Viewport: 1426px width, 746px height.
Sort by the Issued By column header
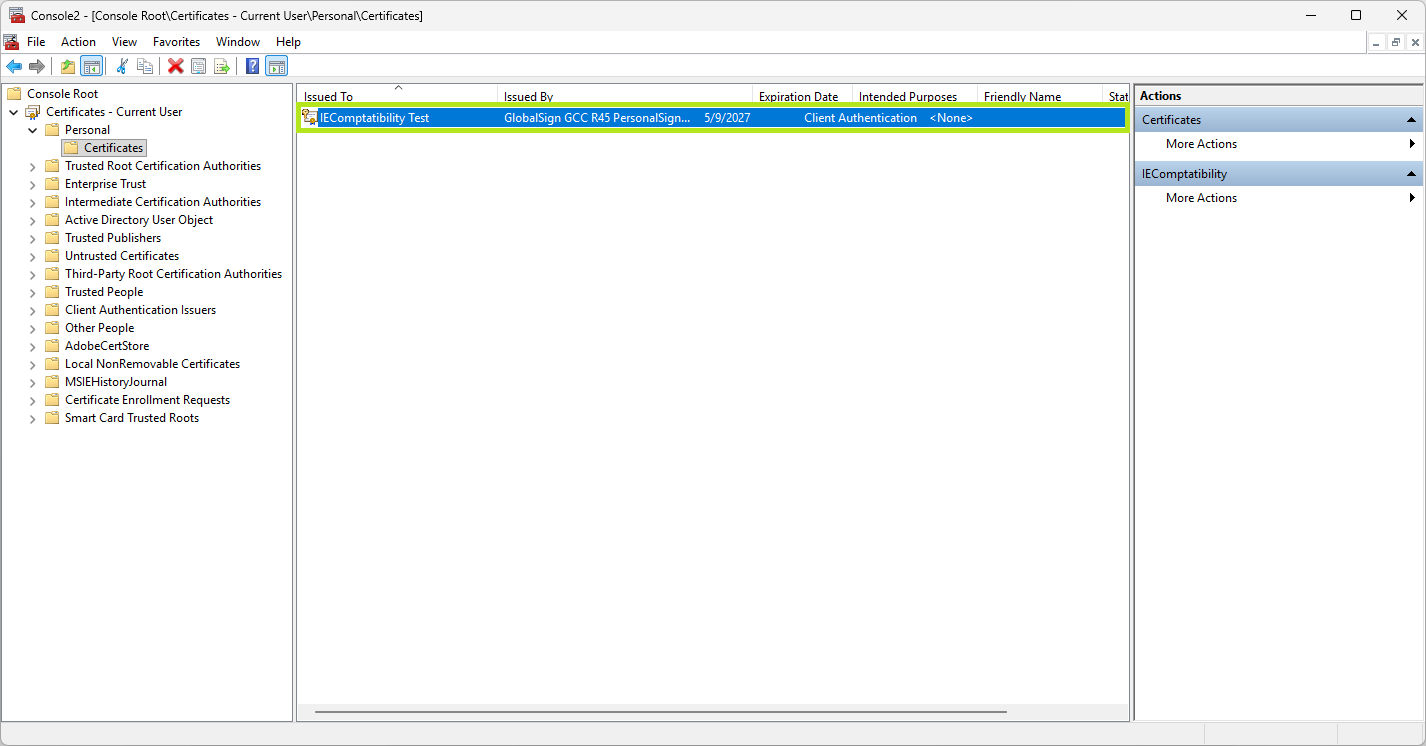pyautogui.click(x=625, y=96)
